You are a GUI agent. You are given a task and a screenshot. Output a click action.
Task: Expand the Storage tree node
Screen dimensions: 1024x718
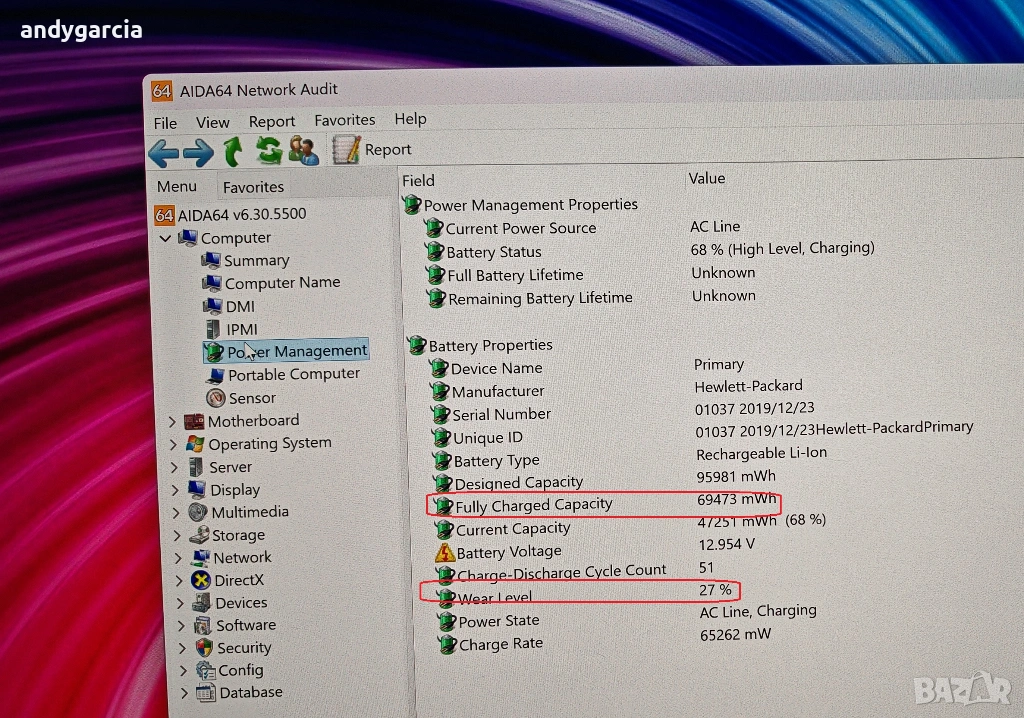[x=176, y=535]
